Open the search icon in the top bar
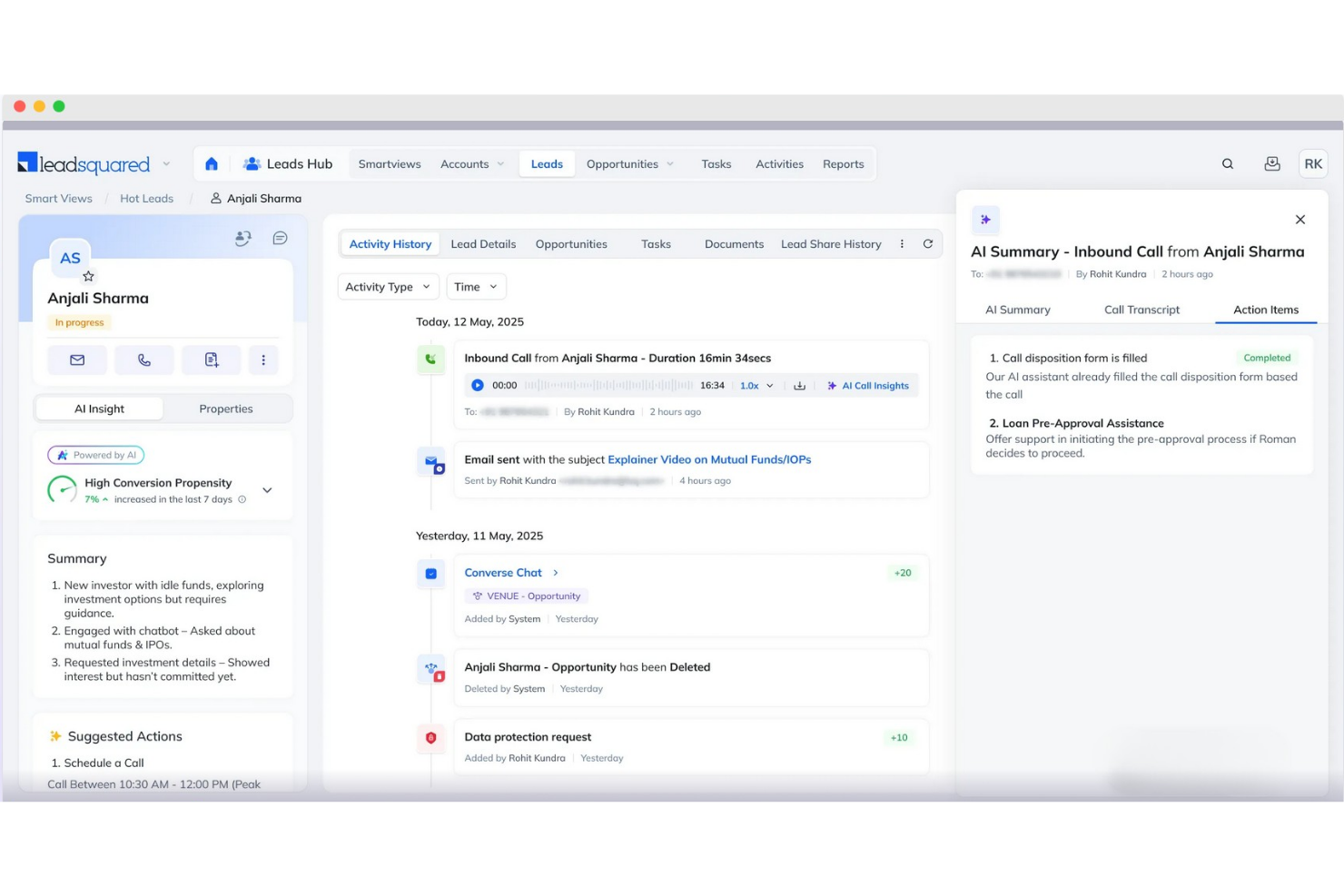This screenshot has width=1344, height=896. pyautogui.click(x=1228, y=163)
